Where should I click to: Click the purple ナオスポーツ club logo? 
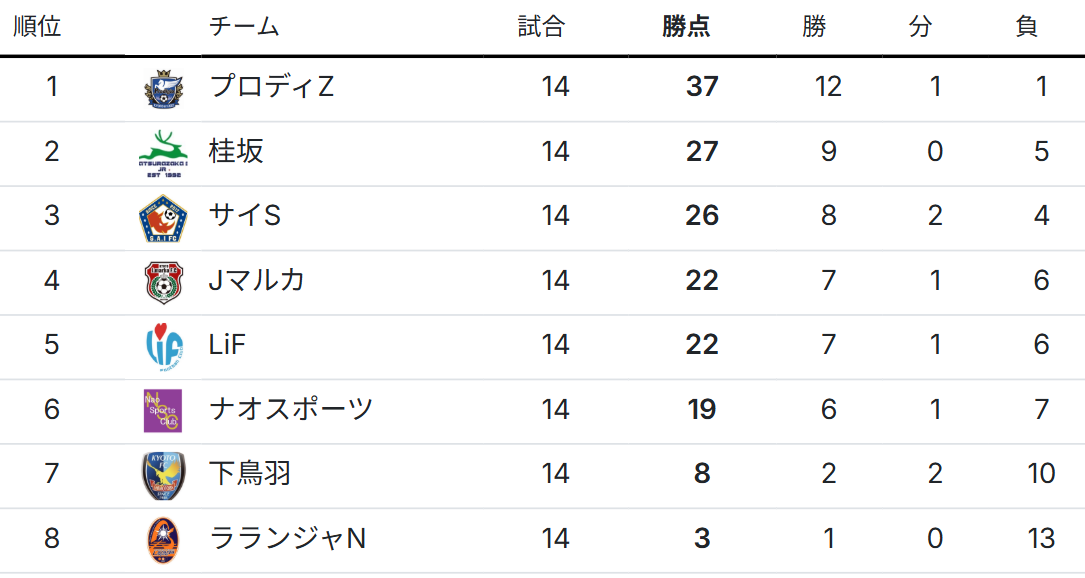(162, 410)
